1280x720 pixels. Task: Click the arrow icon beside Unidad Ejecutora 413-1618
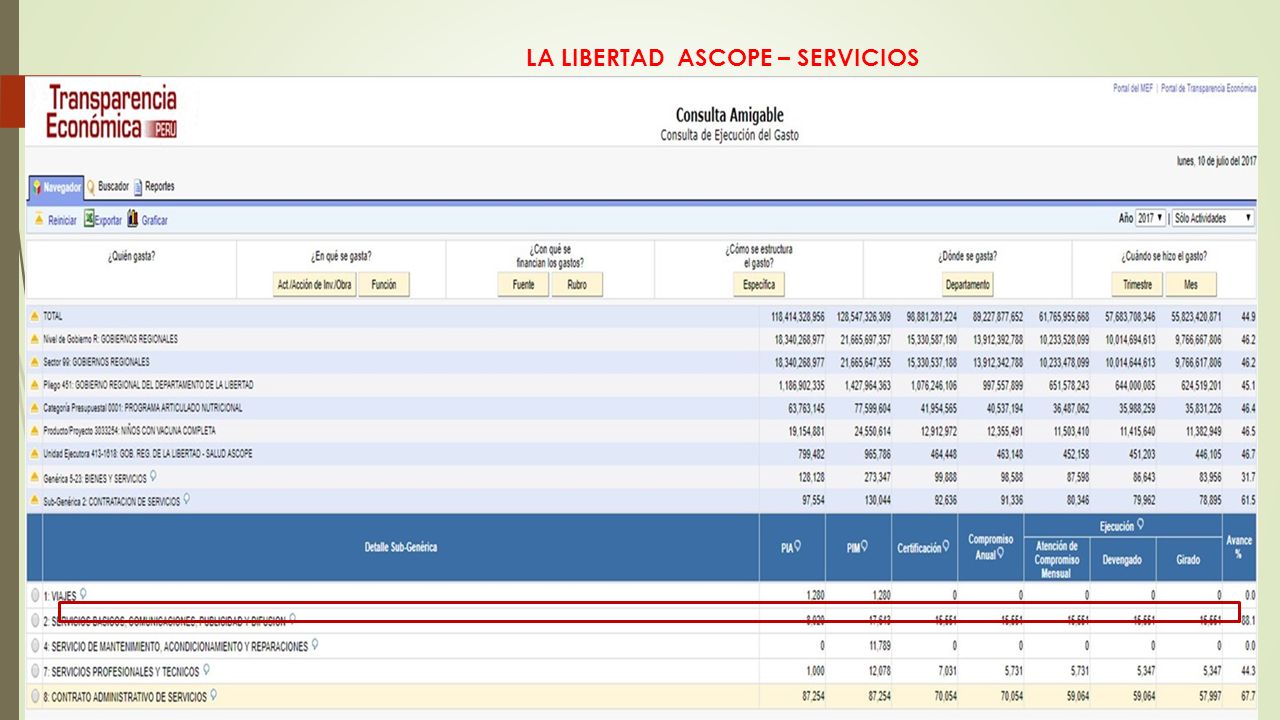tap(35, 454)
